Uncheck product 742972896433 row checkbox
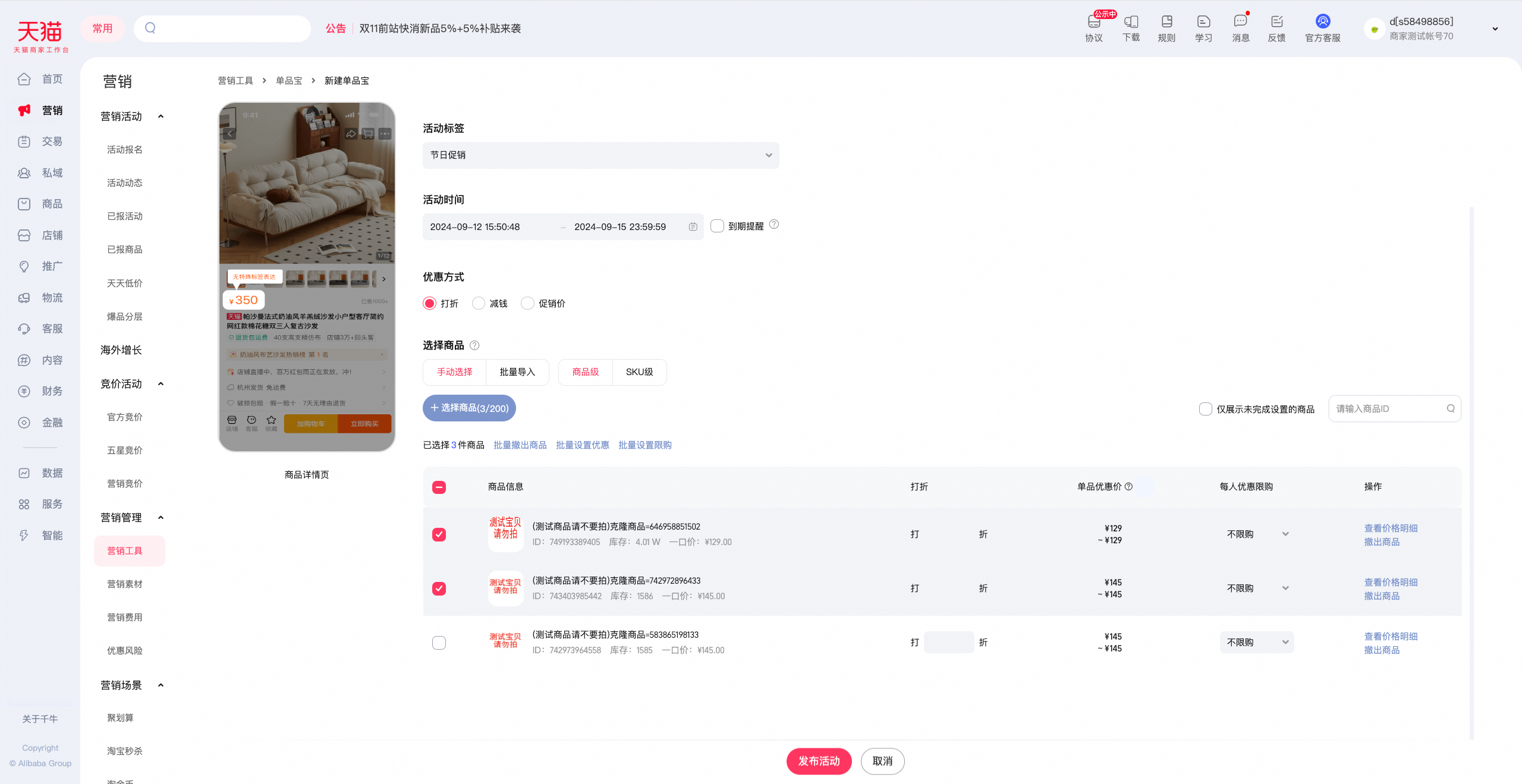Viewport: 1522px width, 784px height. 439,588
